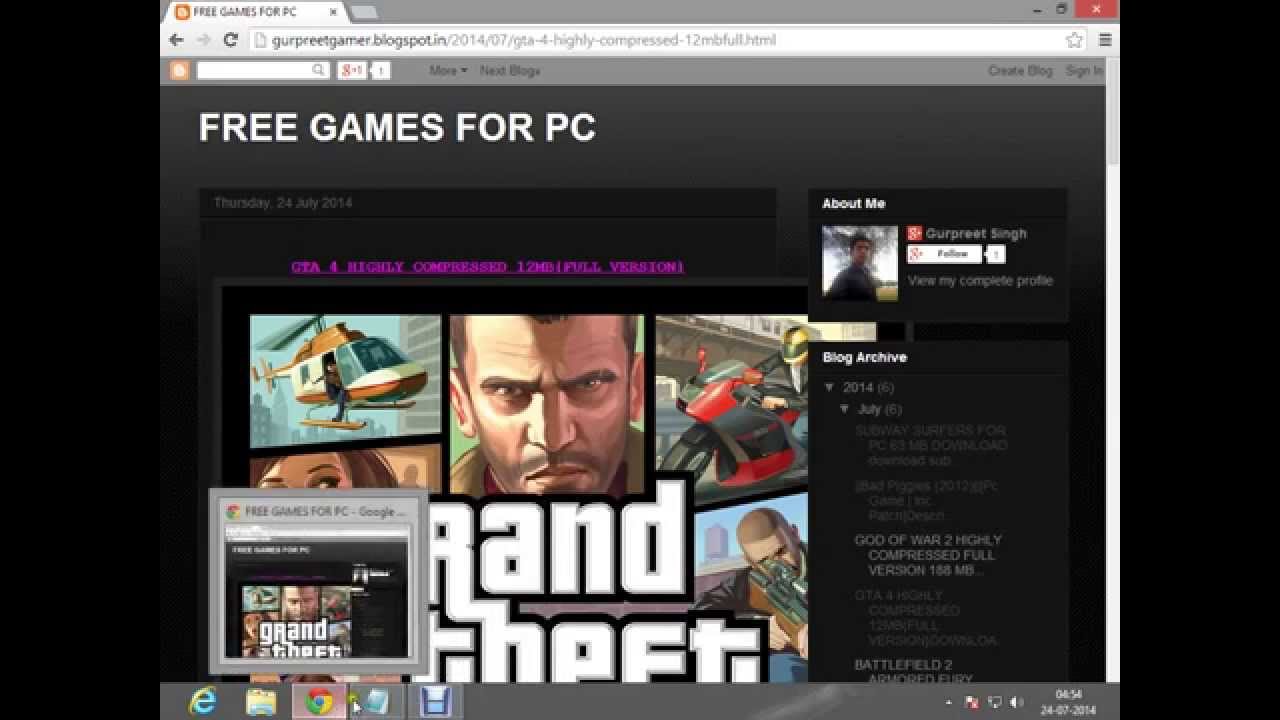Click the volume speaker tray icon
1280x720 pixels.
click(1017, 703)
